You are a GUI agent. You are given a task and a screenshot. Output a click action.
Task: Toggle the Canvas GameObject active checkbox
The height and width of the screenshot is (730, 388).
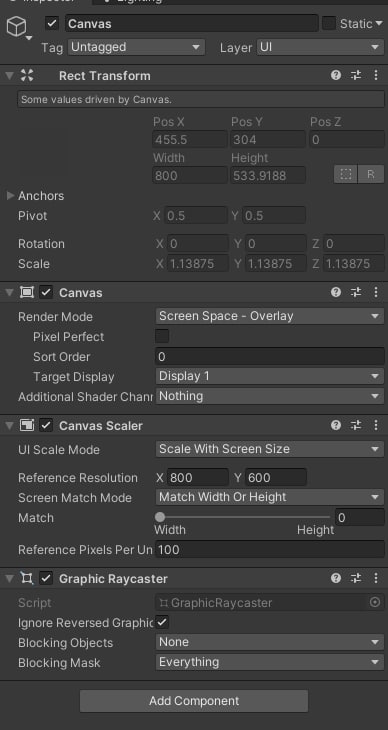click(x=52, y=23)
